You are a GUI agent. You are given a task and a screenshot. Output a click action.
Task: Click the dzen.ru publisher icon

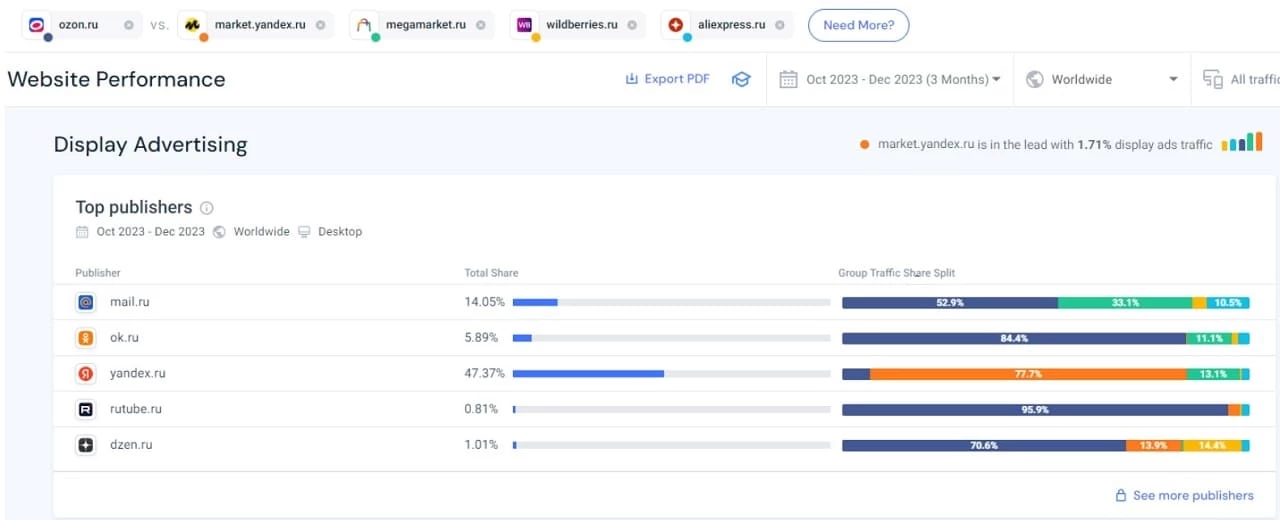pyautogui.click(x=86, y=445)
